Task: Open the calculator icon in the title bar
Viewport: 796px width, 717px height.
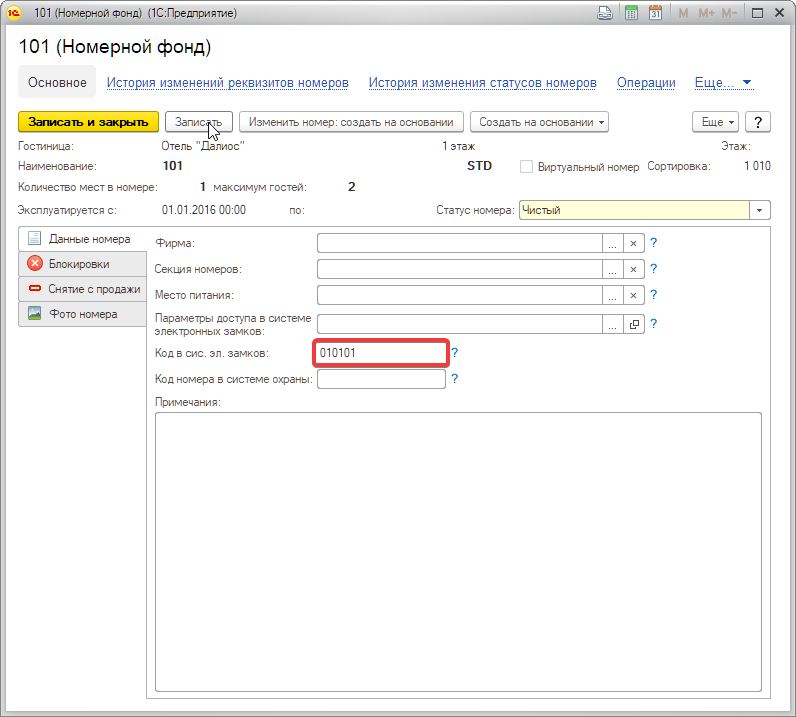Action: 632,13
